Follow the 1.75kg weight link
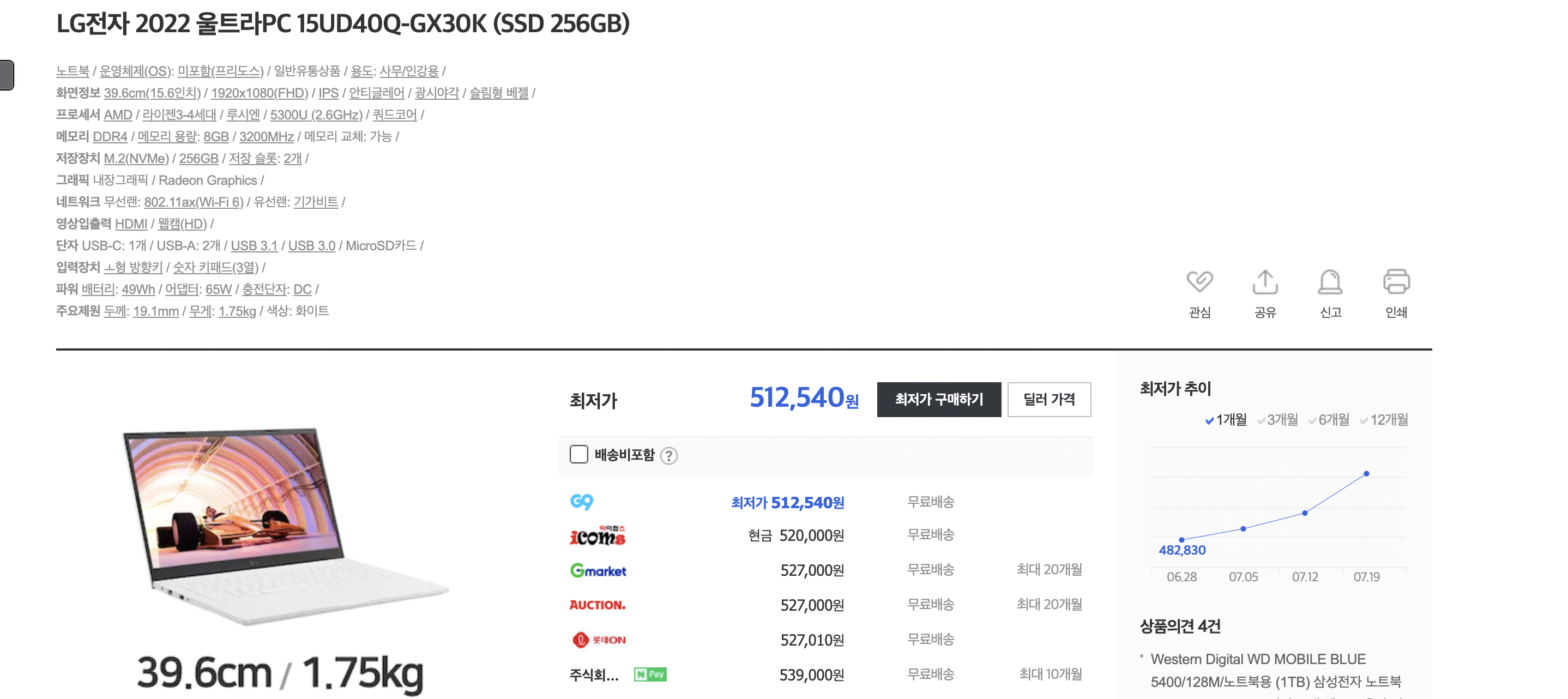 tap(237, 311)
